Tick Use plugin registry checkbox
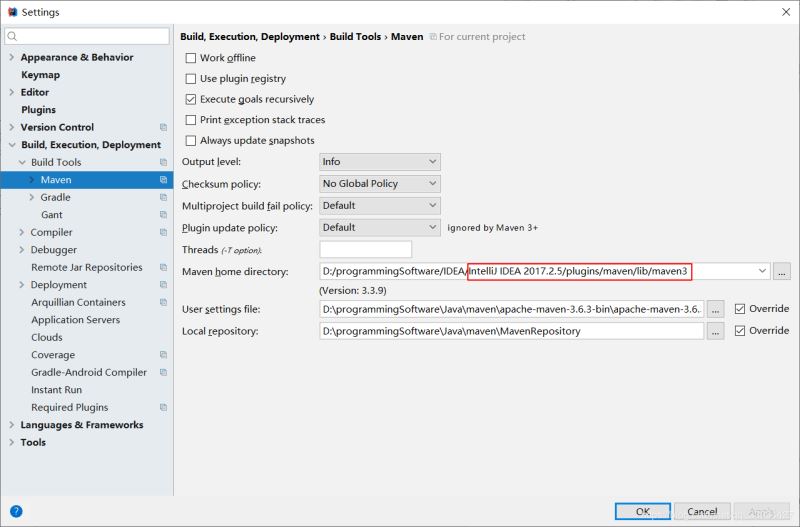This screenshot has width=800, height=527. (191, 79)
